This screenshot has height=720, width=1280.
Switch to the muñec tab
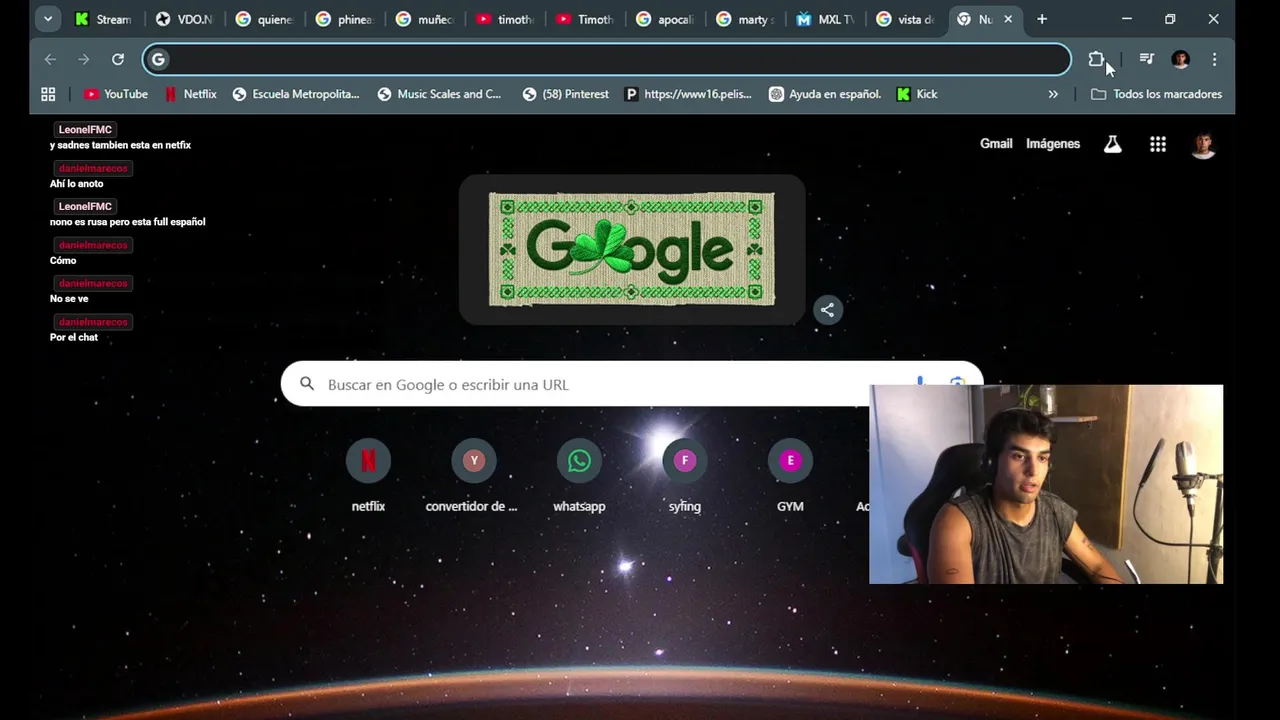click(x=424, y=19)
